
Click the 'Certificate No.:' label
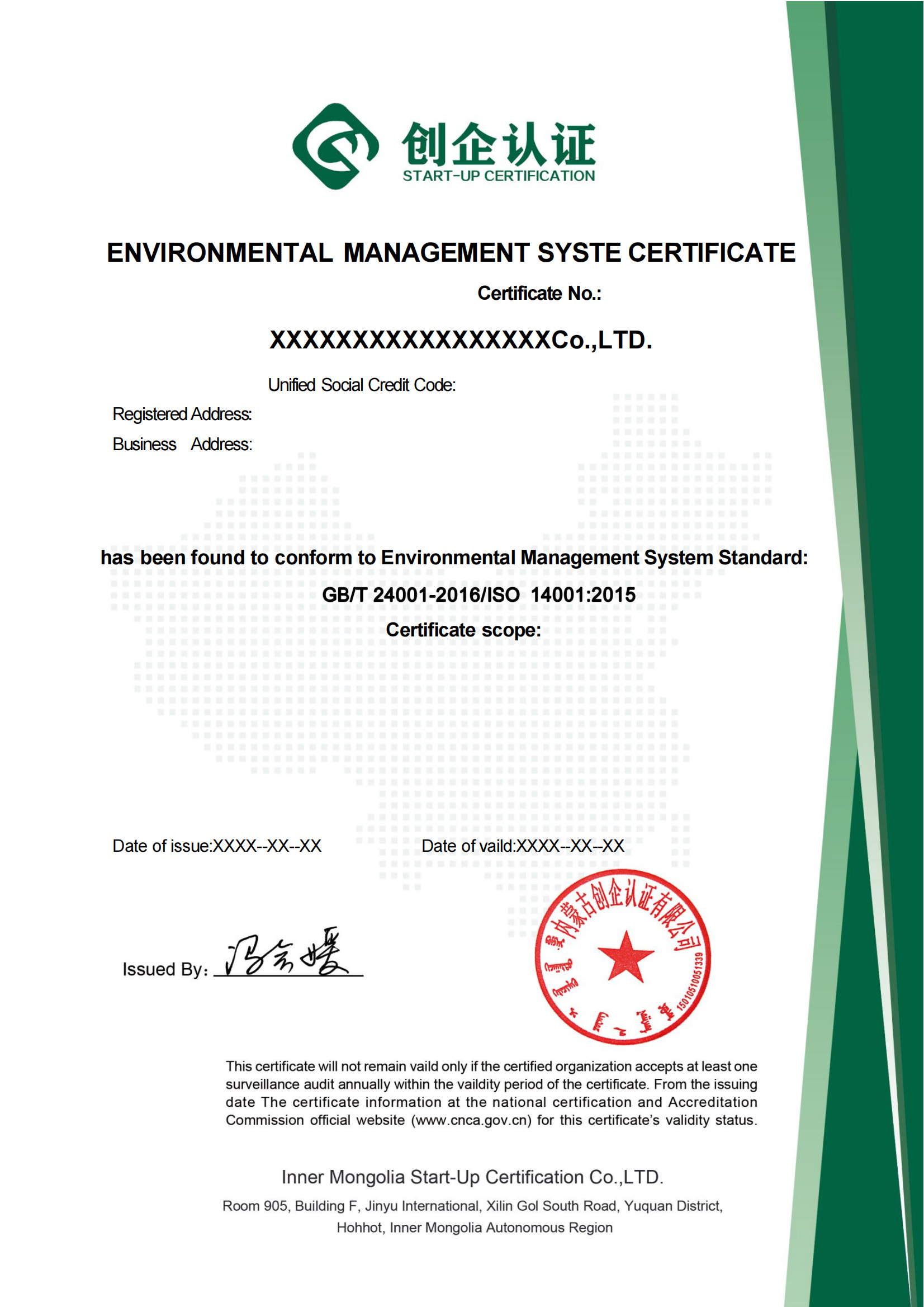coord(539,293)
